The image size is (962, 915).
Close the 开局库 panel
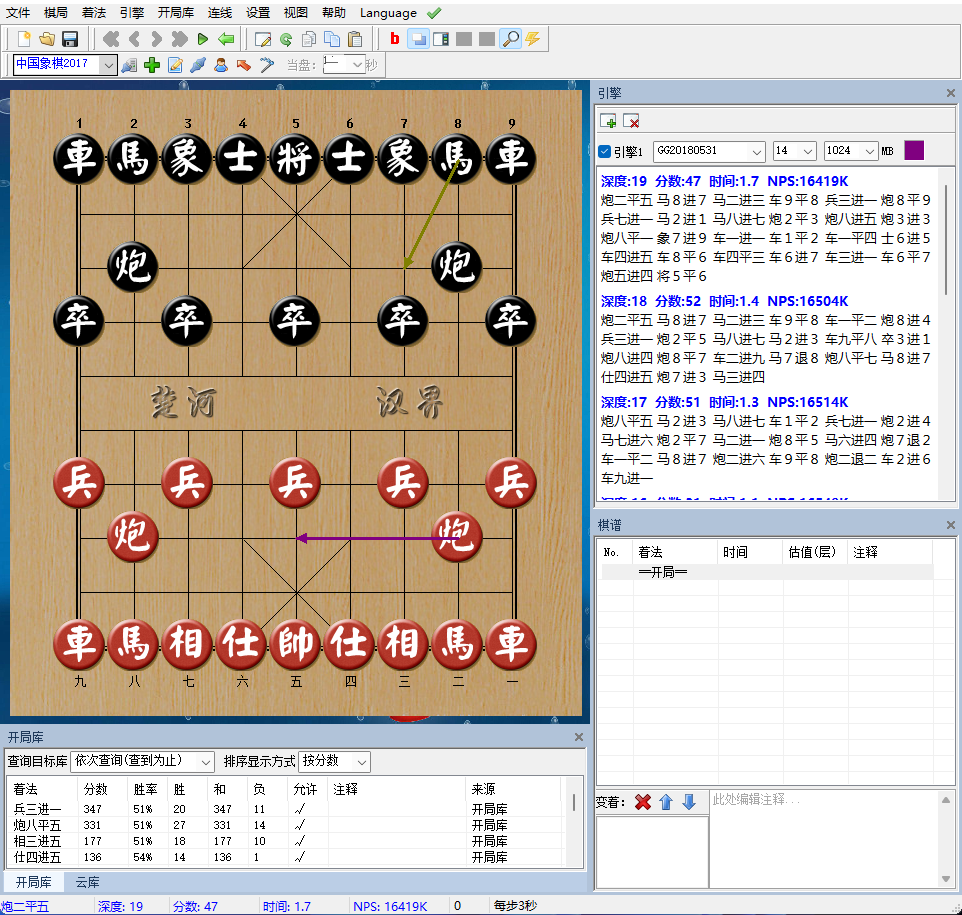click(x=579, y=737)
